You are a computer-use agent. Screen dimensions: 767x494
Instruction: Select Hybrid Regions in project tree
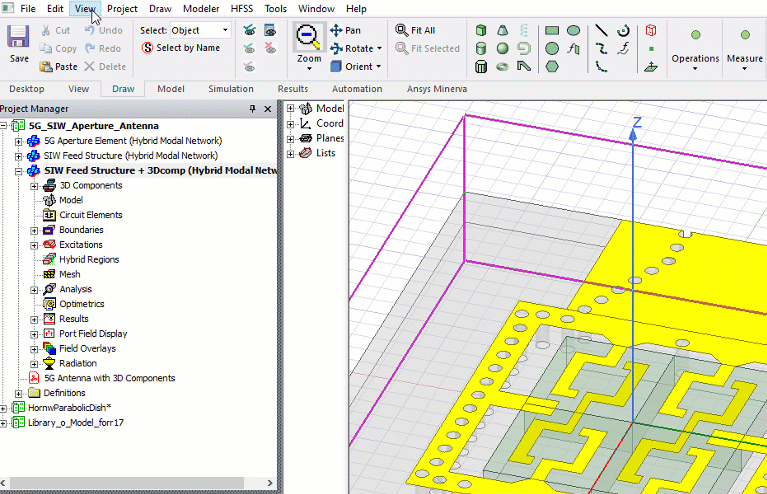[x=88, y=259]
